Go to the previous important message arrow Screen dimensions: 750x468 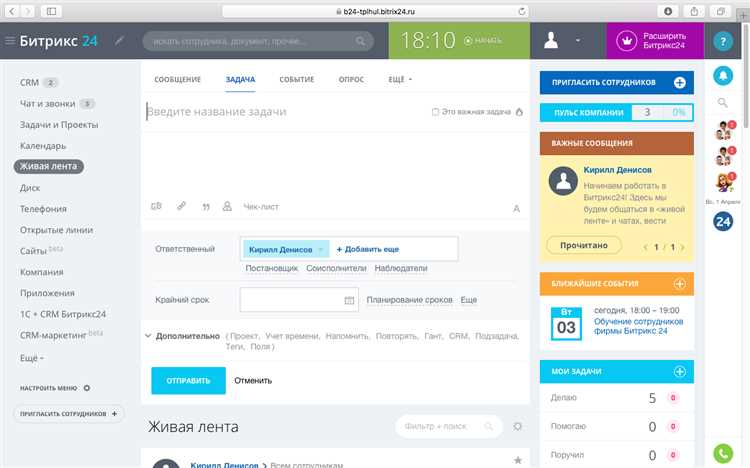[646, 247]
